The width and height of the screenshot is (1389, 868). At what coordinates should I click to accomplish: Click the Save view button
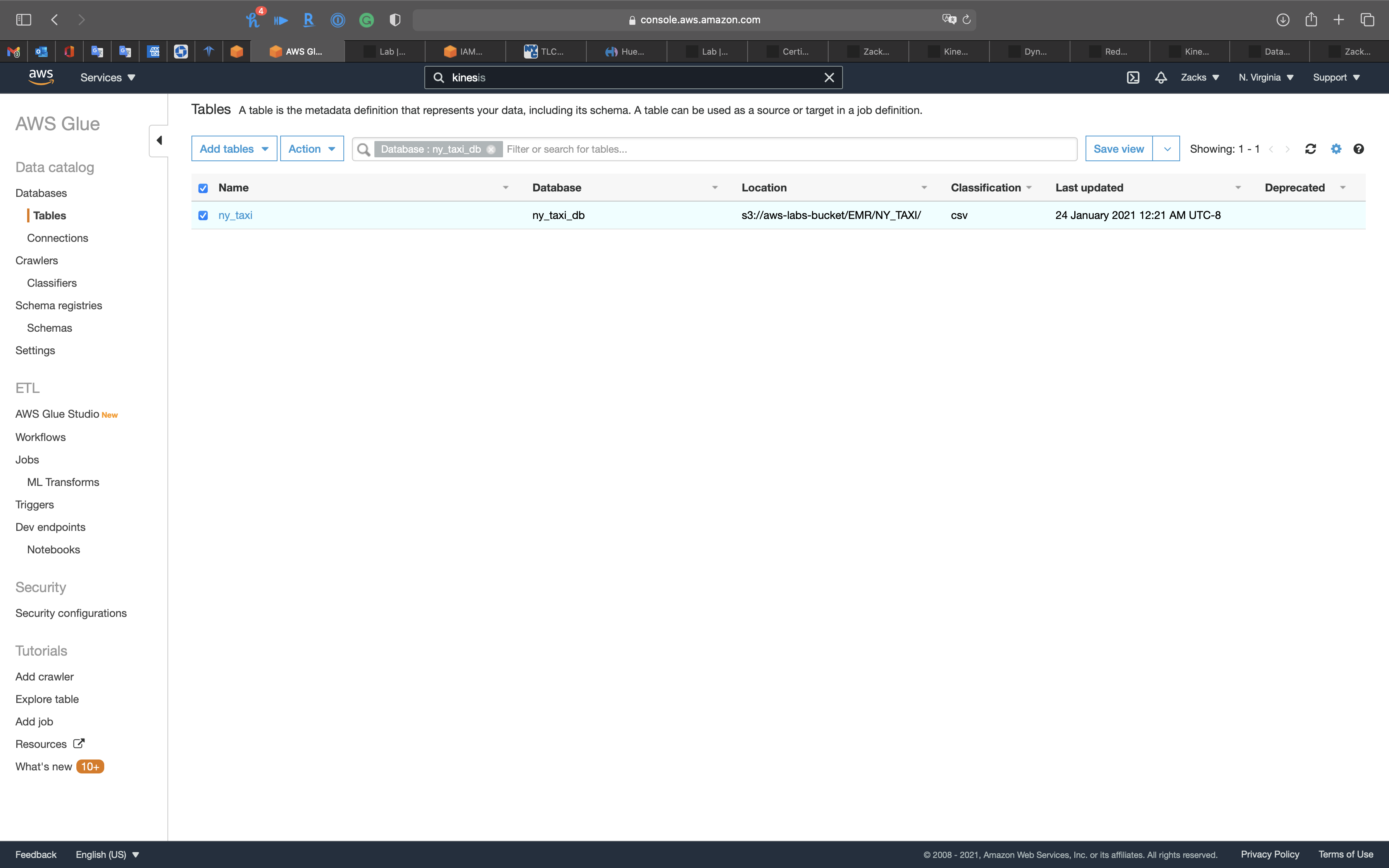pos(1118,149)
